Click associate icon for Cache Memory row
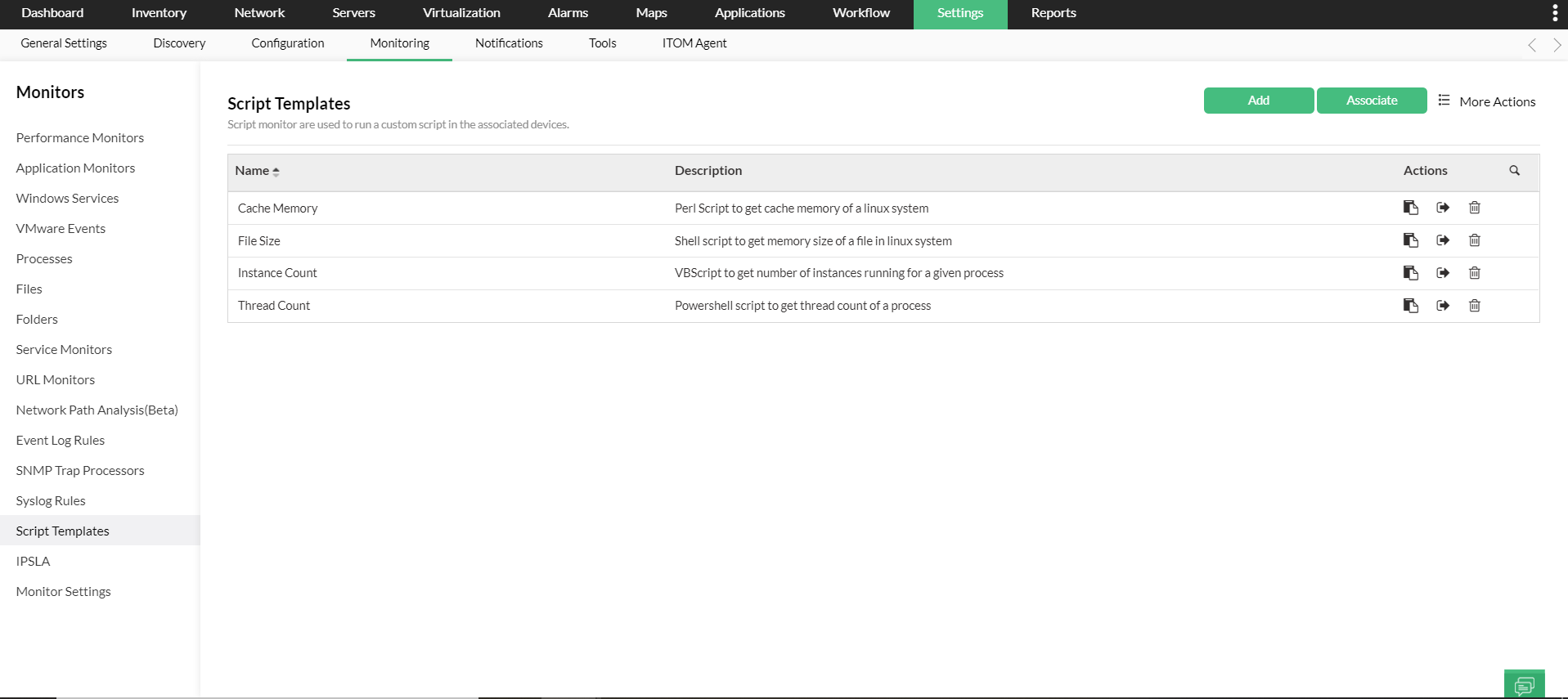This screenshot has height=699, width=1568. pyautogui.click(x=1443, y=208)
